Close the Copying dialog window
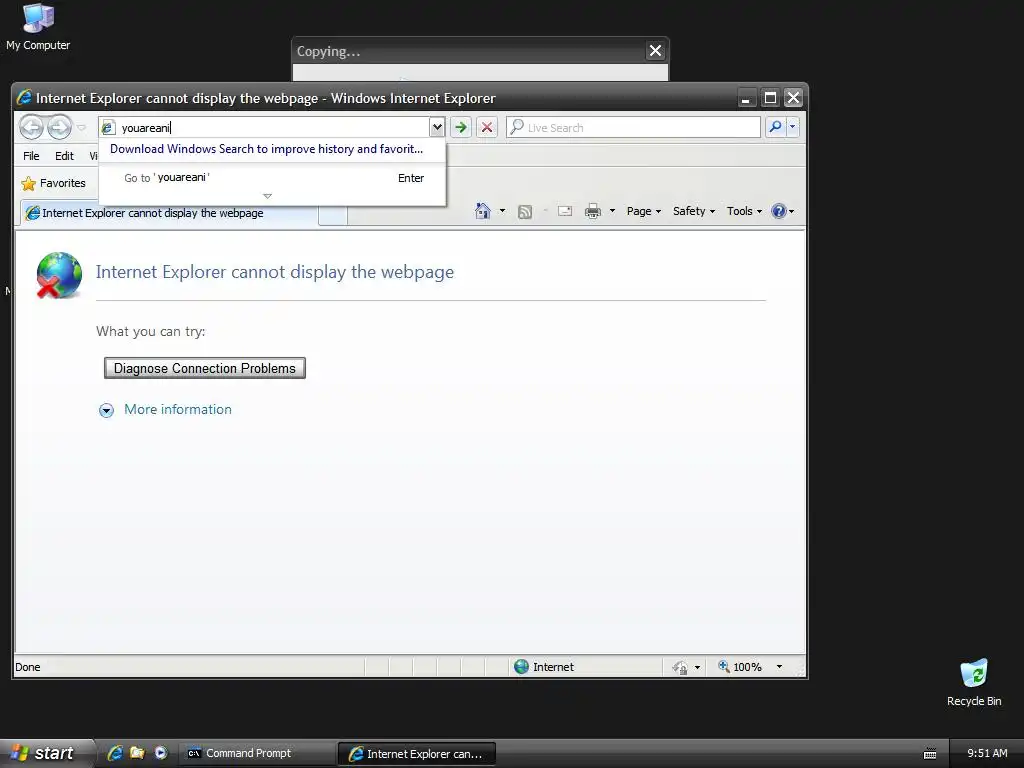The height and width of the screenshot is (768, 1024). coord(655,50)
